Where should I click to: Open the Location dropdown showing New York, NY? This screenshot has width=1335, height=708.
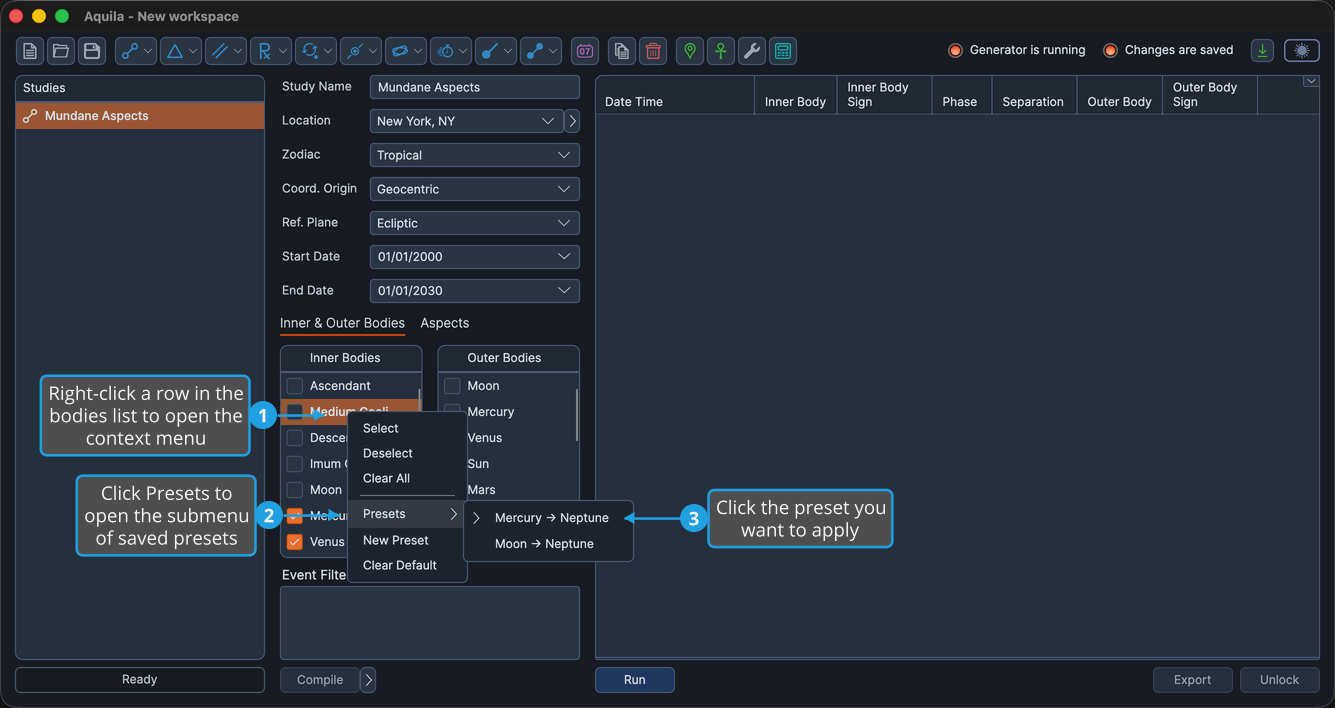point(466,121)
